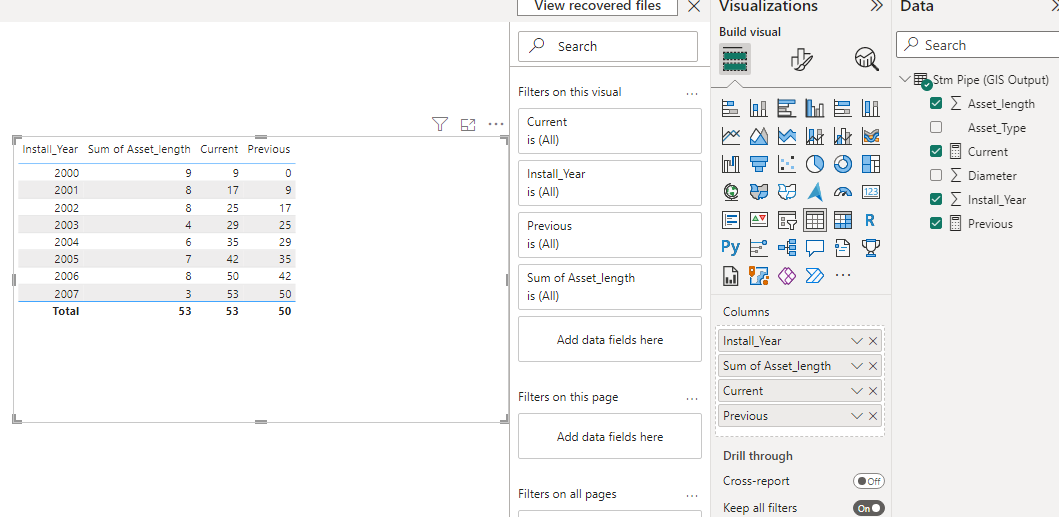Select the Line chart visual
The width and height of the screenshot is (1059, 517).
(731, 137)
